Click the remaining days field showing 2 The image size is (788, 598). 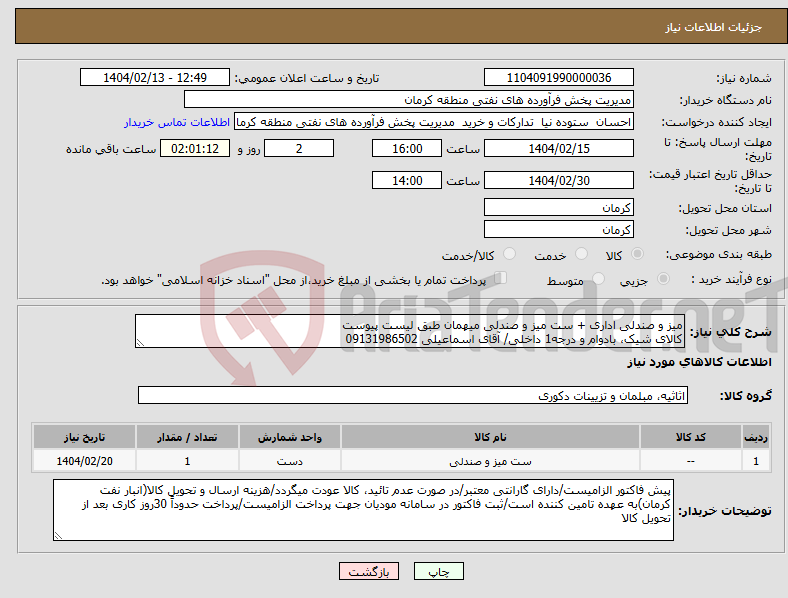[299, 148]
